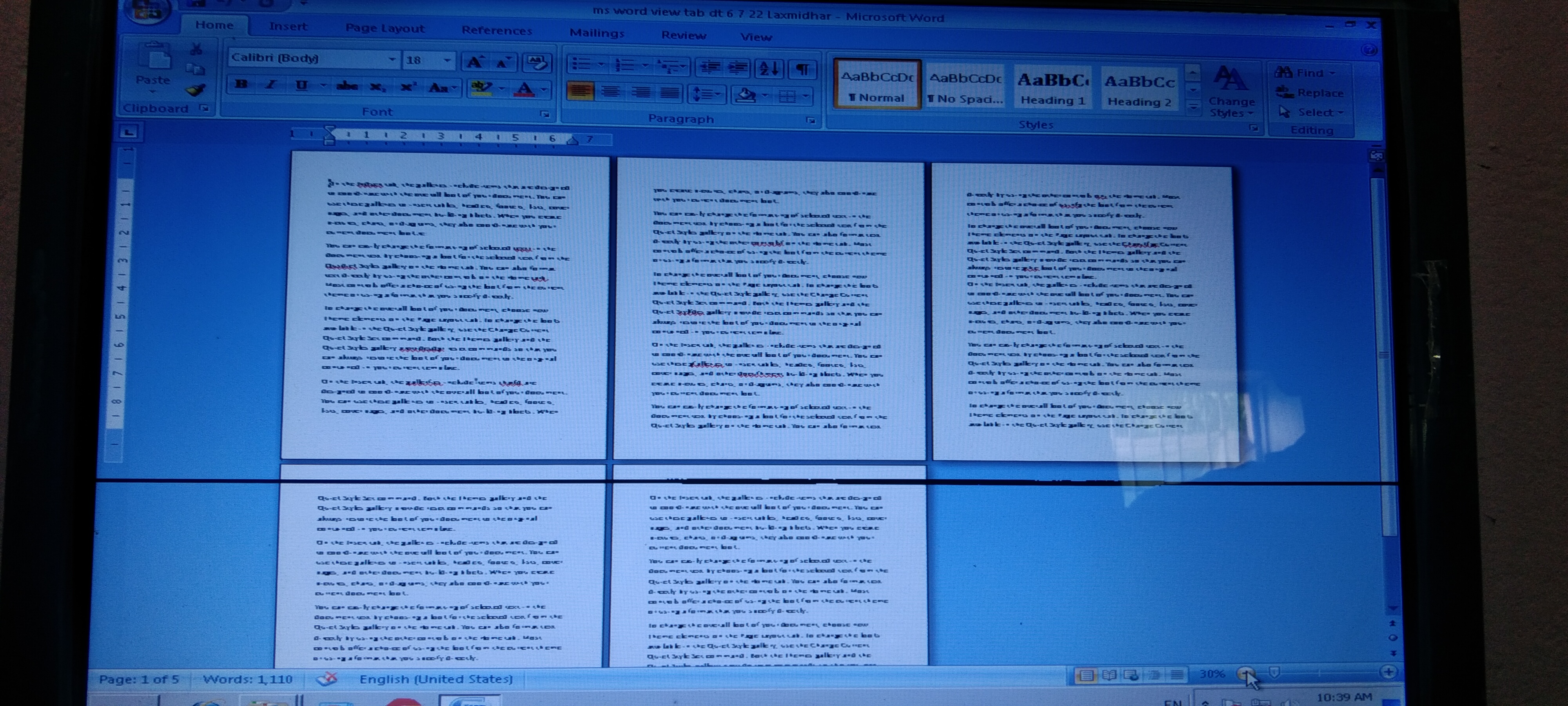Open the font size 18 dropdown
Viewport: 1568px width, 706px height.
[x=447, y=60]
